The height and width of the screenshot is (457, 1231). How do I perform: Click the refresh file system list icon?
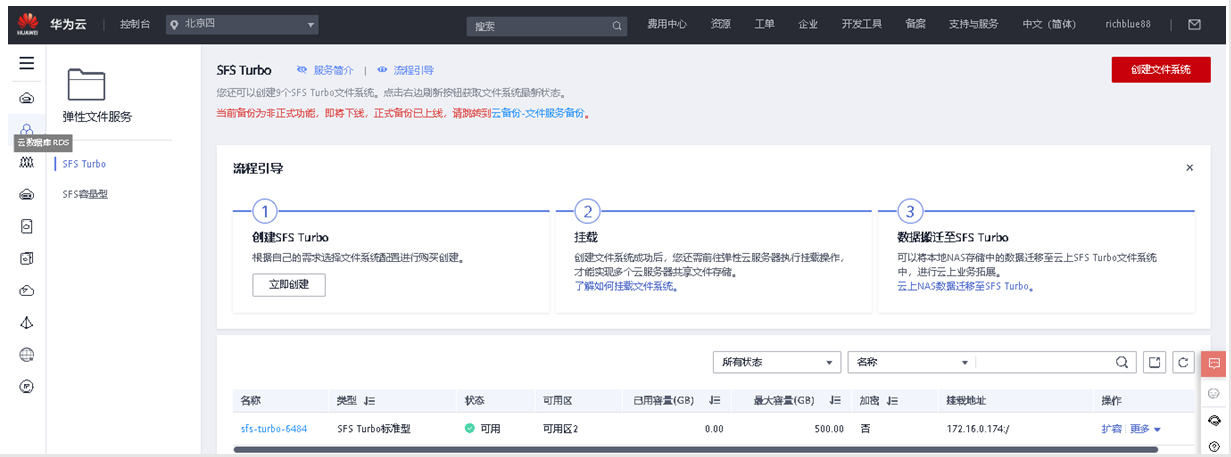point(1183,362)
